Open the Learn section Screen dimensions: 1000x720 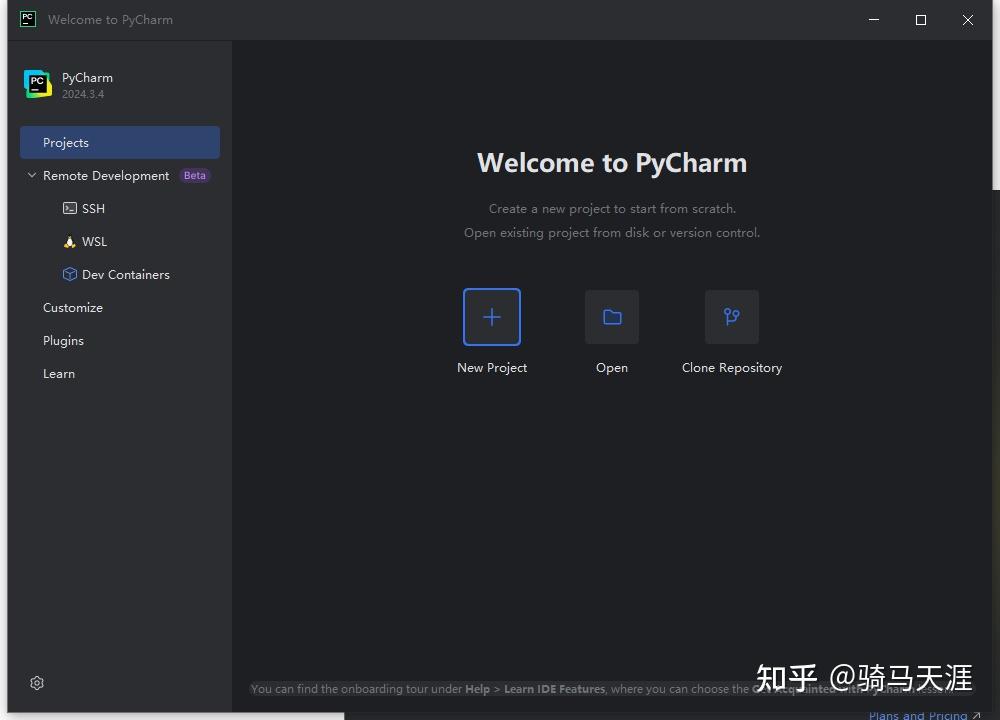point(58,373)
